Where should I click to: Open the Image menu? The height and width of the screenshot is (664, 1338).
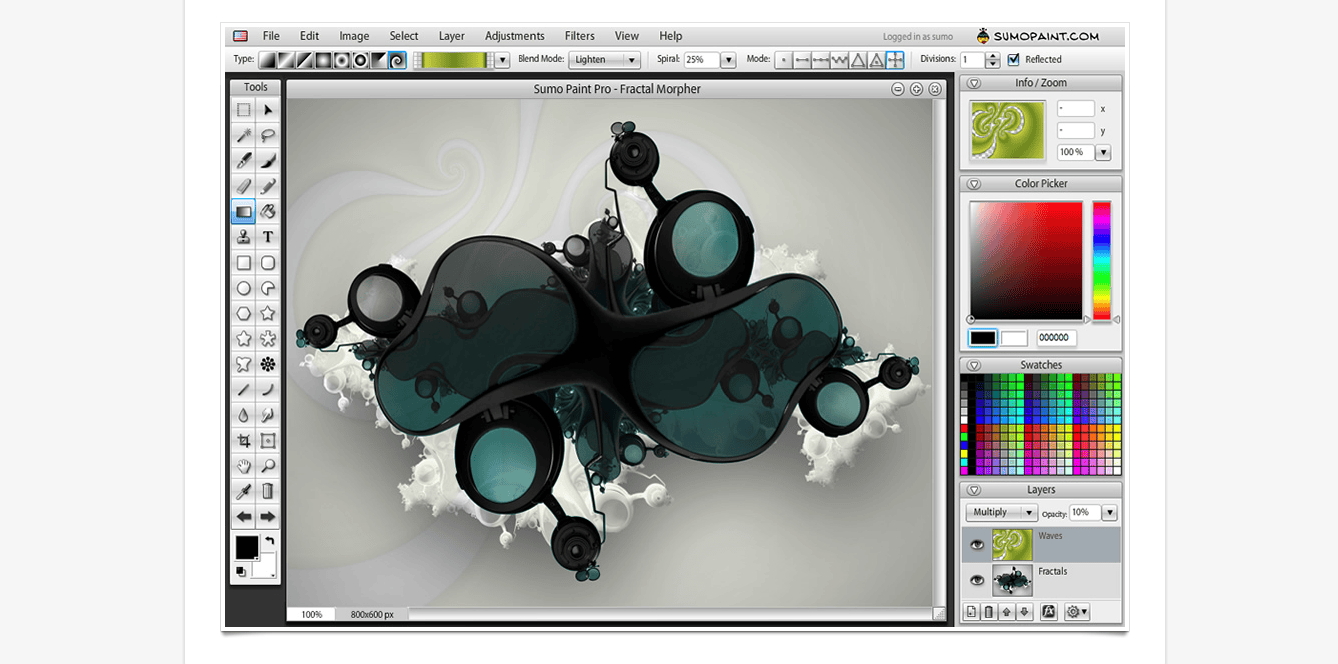coord(354,36)
